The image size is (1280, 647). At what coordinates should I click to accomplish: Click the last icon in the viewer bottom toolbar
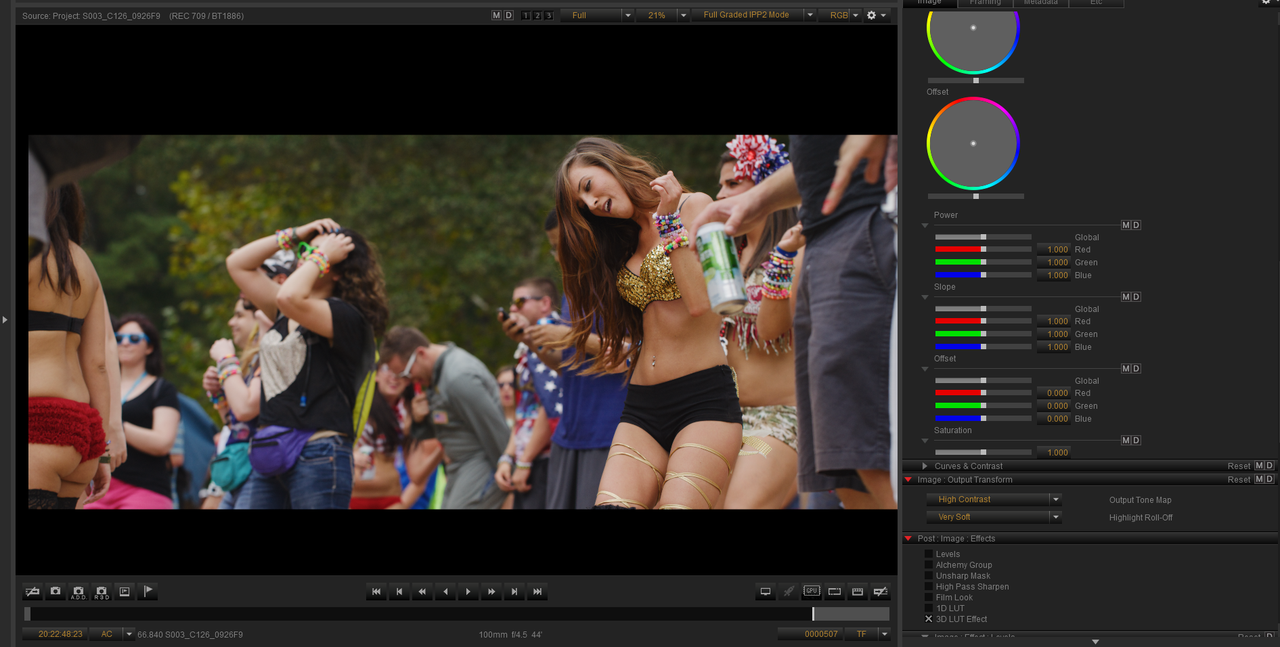pos(880,592)
